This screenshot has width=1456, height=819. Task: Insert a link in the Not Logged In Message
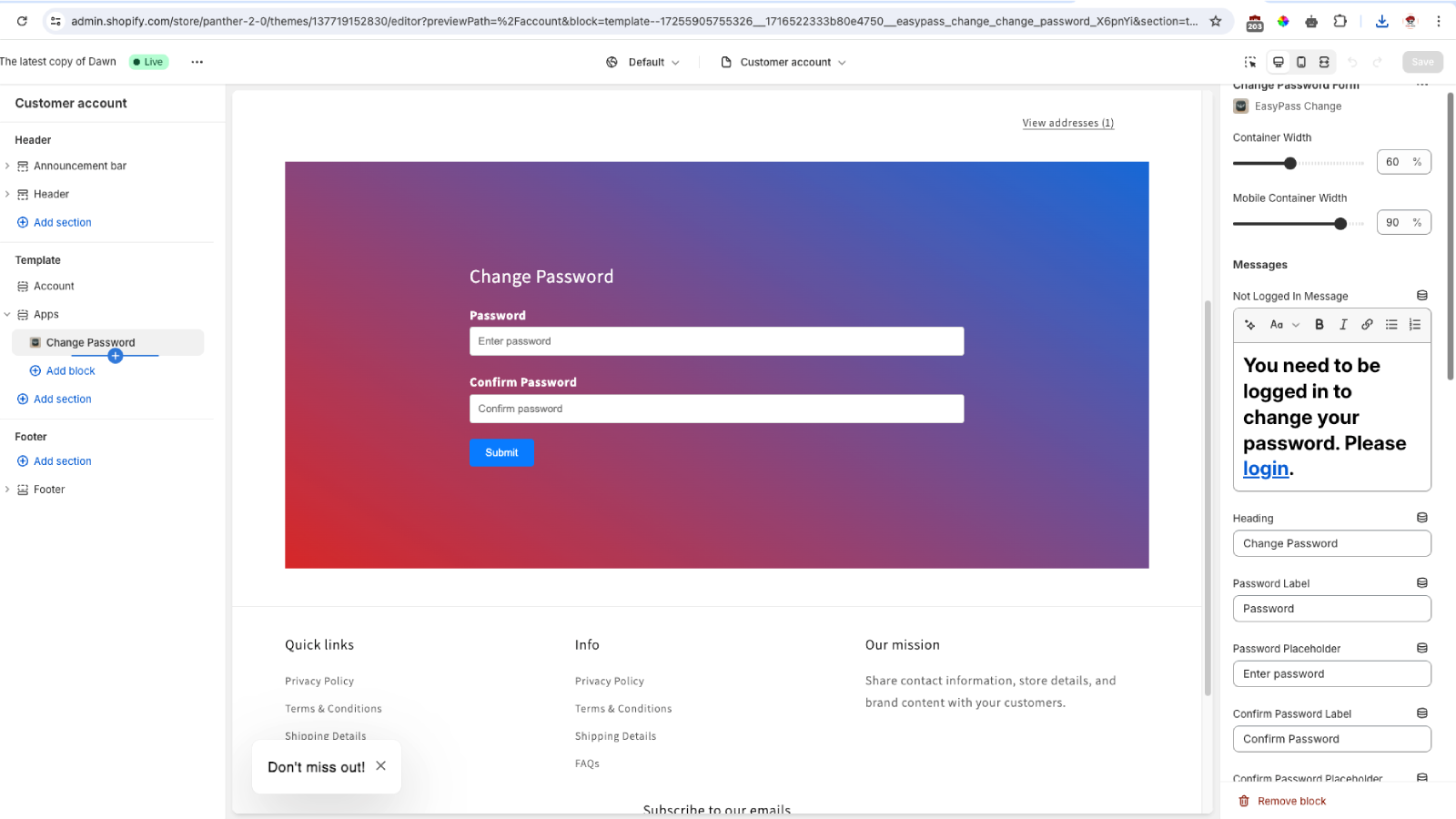pos(1367,324)
